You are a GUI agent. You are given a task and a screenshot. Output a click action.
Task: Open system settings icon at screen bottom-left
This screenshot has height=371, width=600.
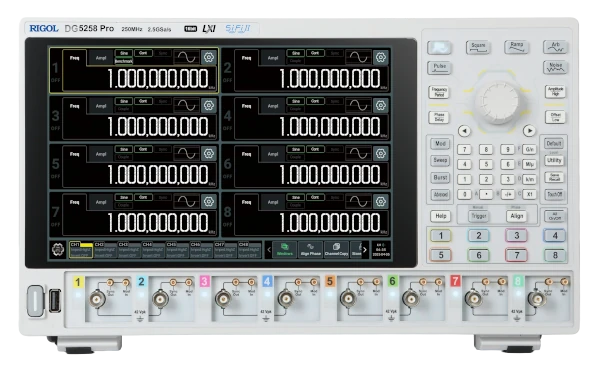(58, 250)
